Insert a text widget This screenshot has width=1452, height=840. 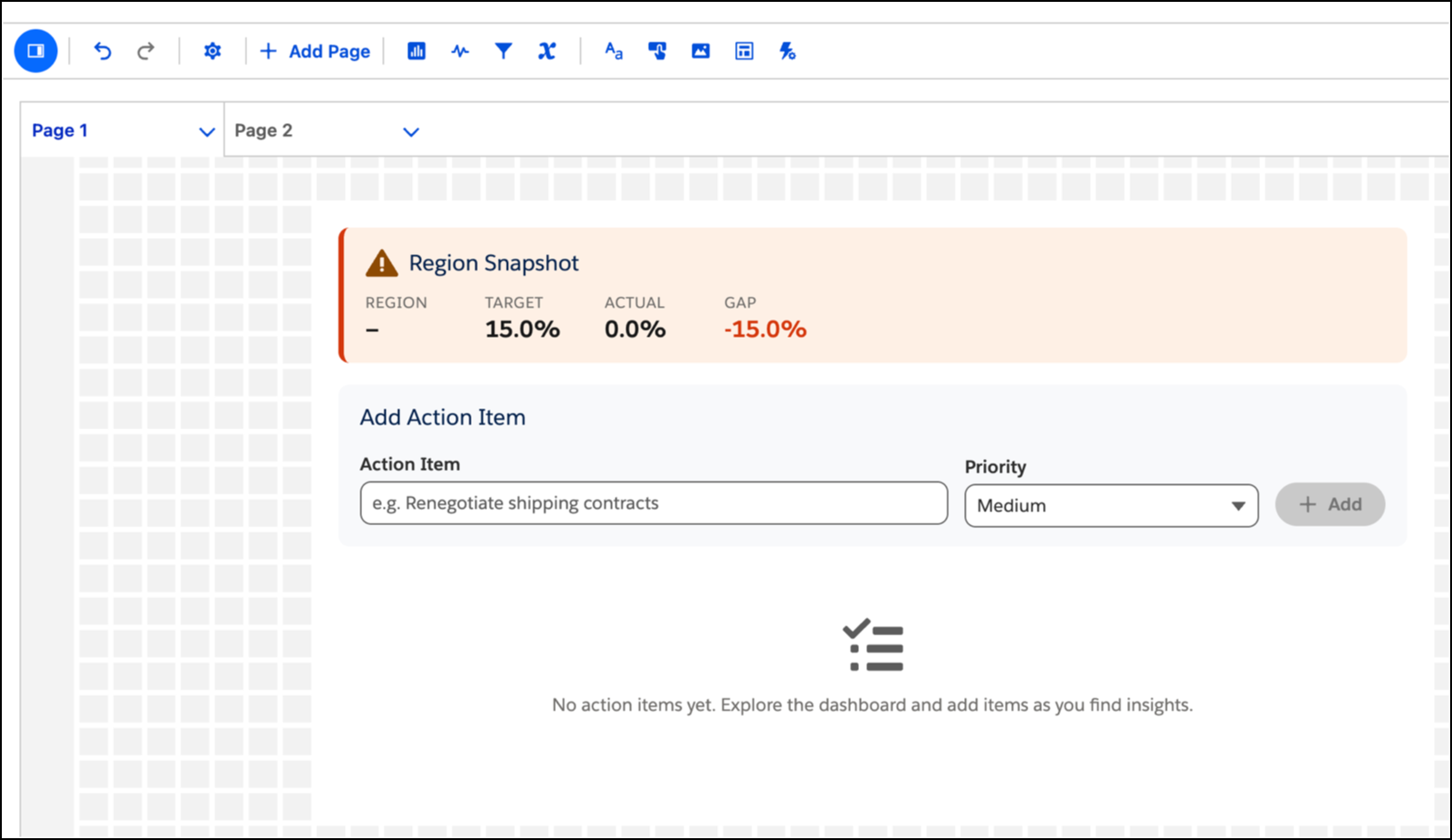(x=614, y=51)
